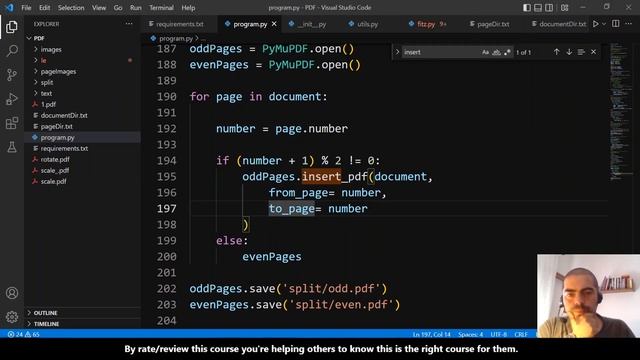
Task: Click the editor minimap
Action: [x=620, y=111]
